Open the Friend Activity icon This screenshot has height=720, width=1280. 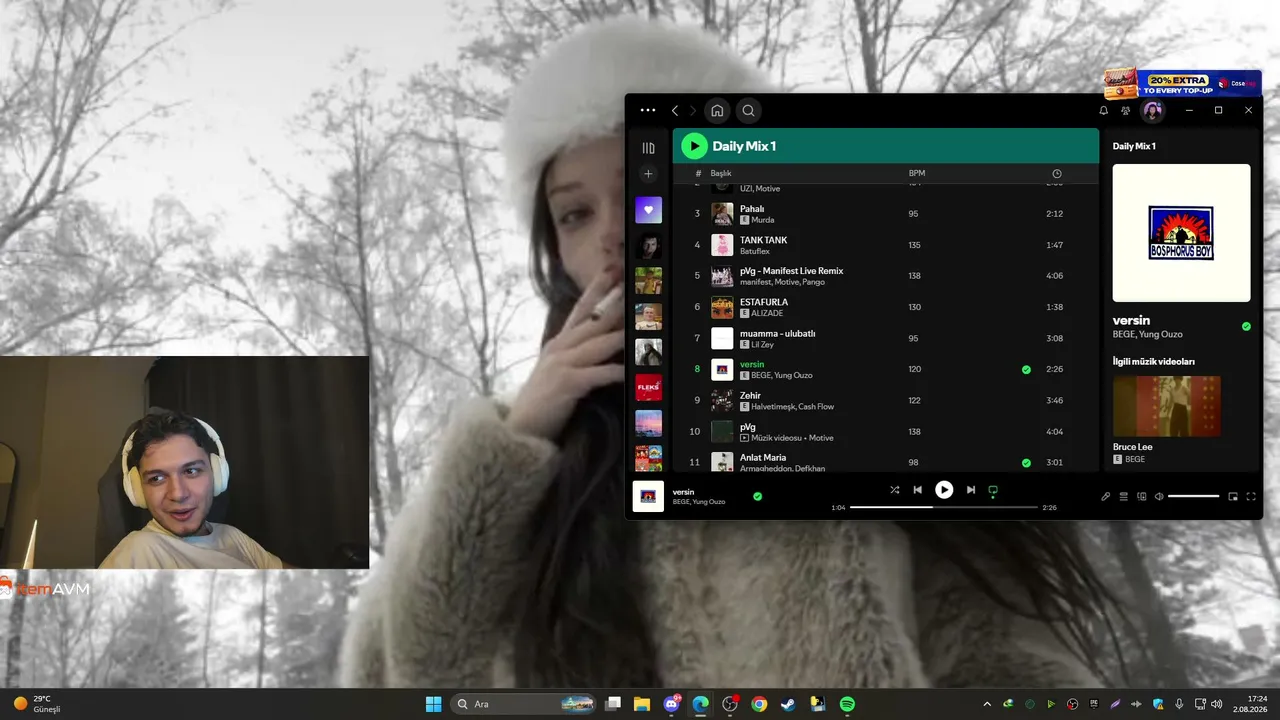1126,110
